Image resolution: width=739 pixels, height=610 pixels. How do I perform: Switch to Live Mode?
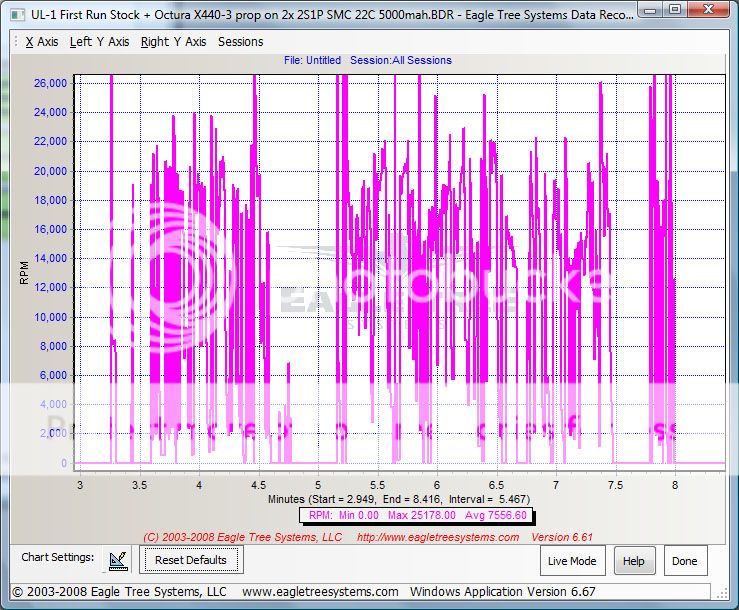(x=572, y=561)
